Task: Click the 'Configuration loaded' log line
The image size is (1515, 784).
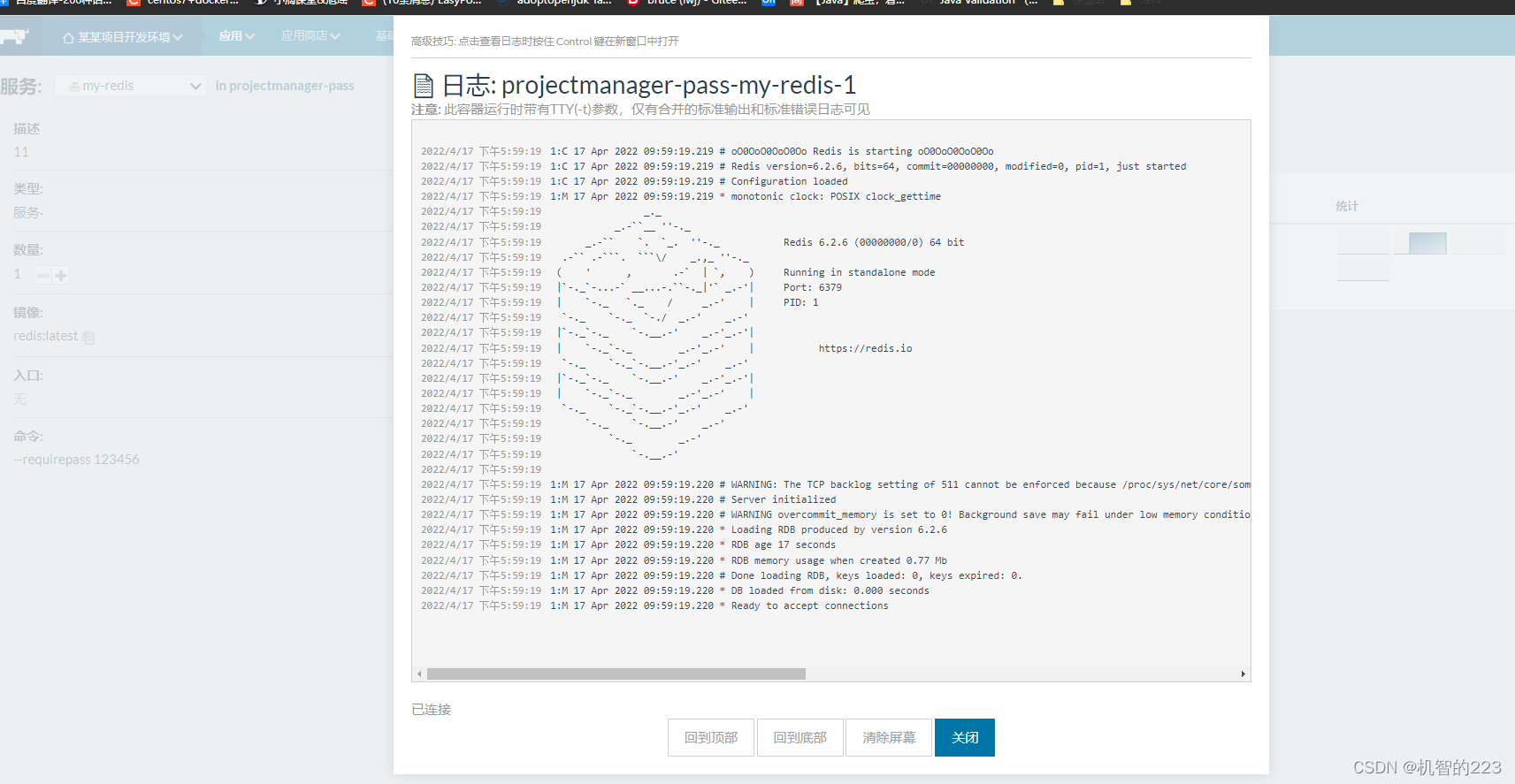Action: (x=634, y=181)
